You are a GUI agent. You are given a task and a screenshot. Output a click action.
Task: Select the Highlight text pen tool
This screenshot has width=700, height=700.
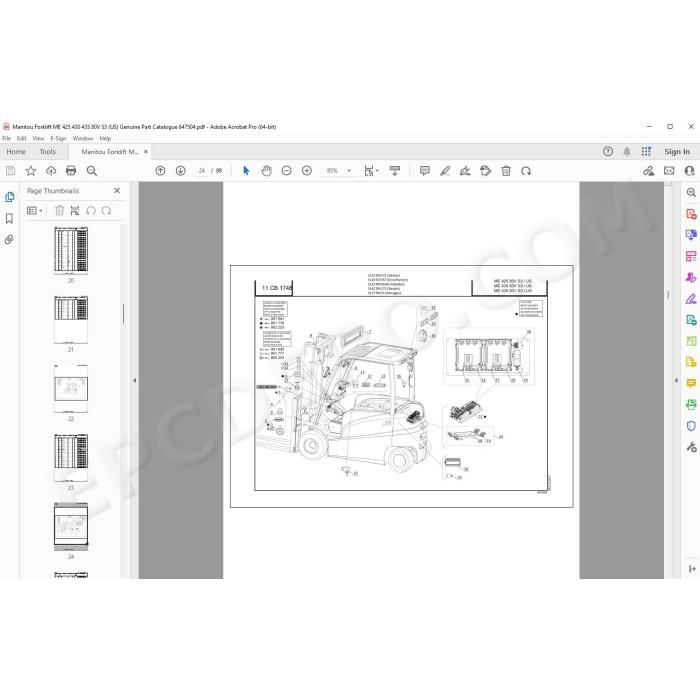pyautogui.click(x=445, y=171)
